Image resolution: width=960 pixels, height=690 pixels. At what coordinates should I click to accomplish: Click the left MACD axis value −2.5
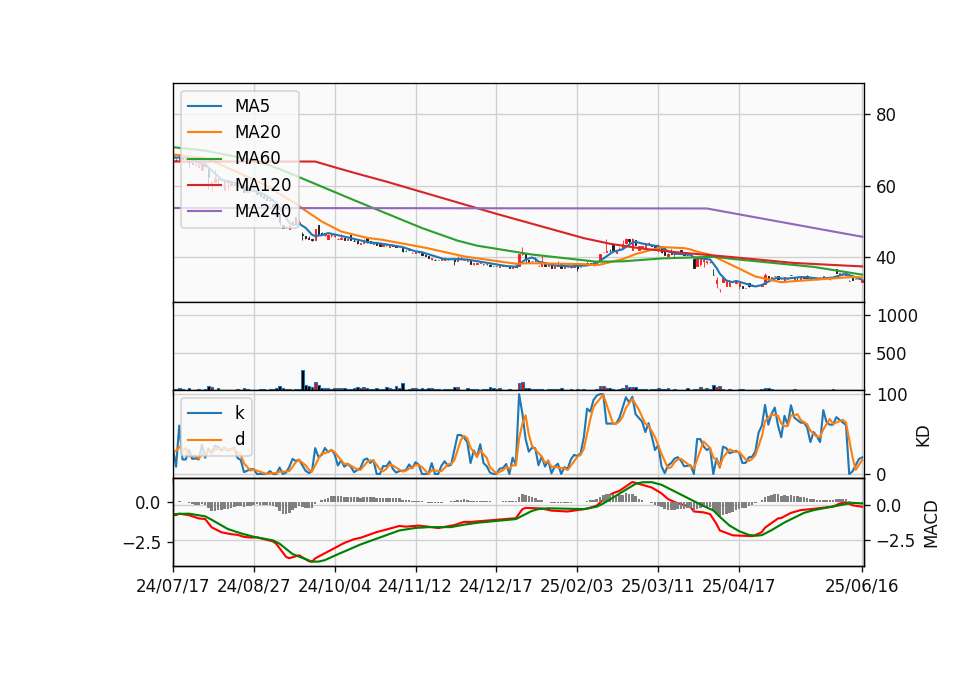coord(141,542)
